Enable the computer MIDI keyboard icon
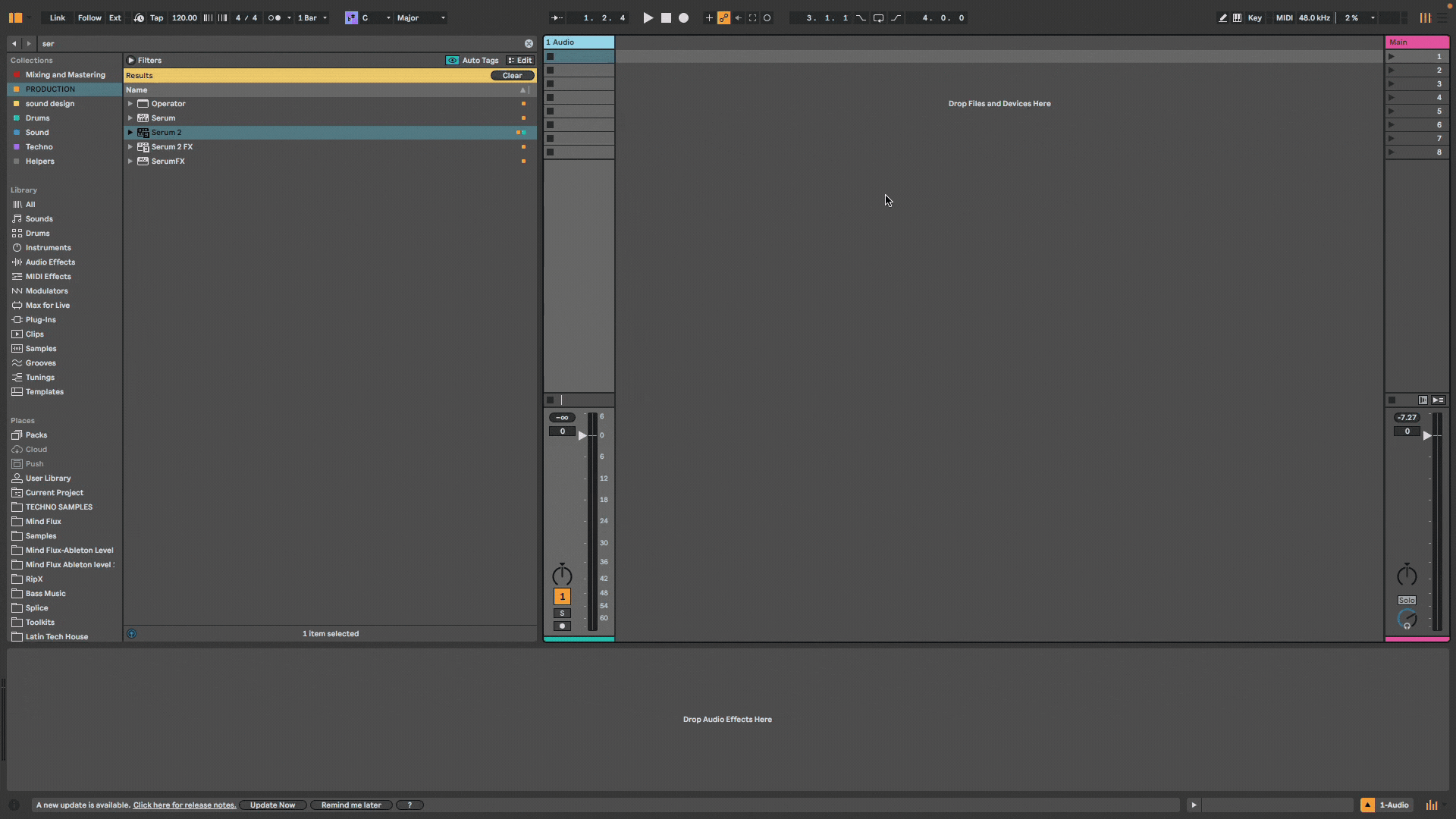This screenshot has height=819, width=1456. coord(1237,17)
